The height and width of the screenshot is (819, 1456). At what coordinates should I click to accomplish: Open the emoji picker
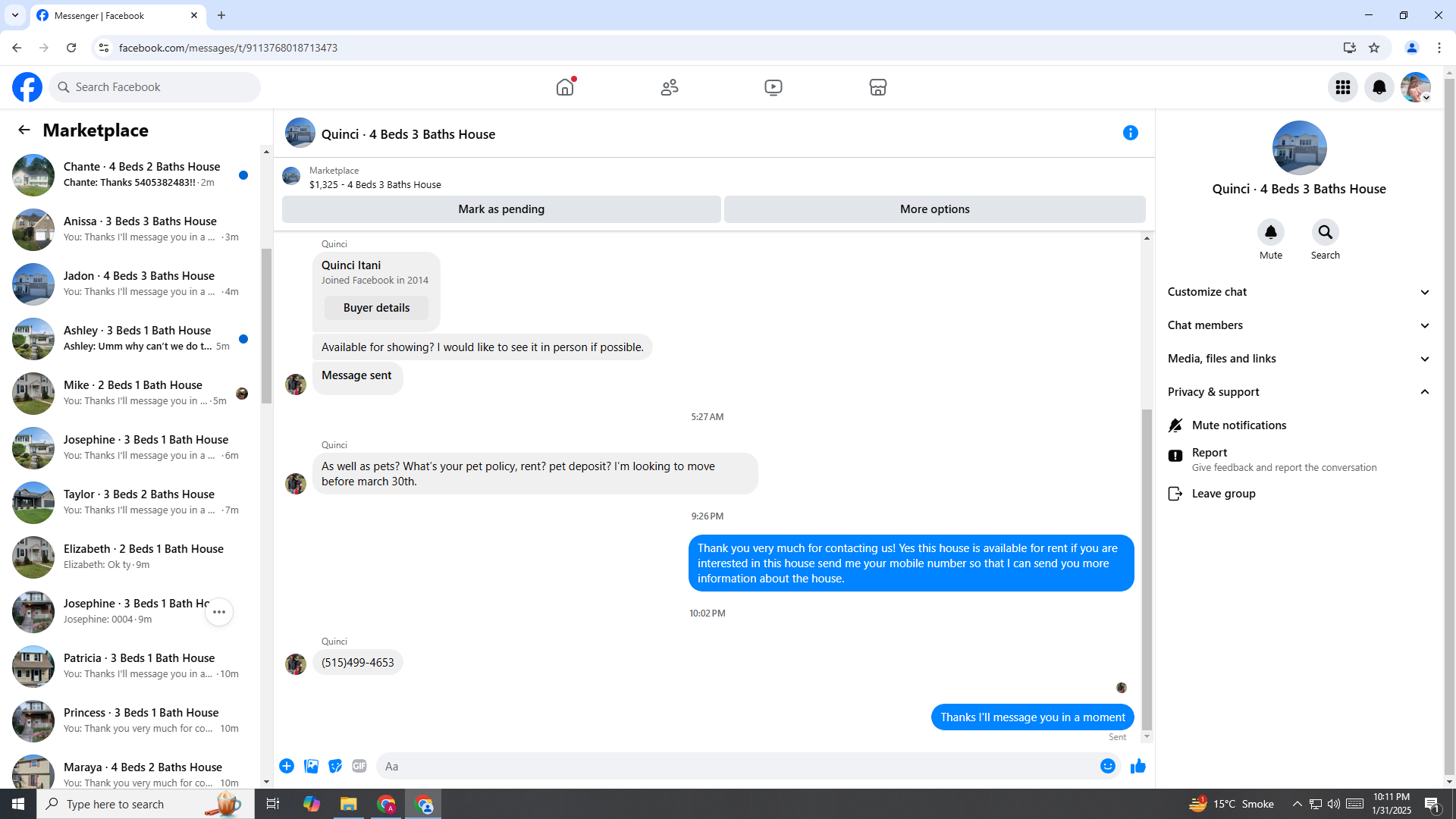pyautogui.click(x=1108, y=766)
